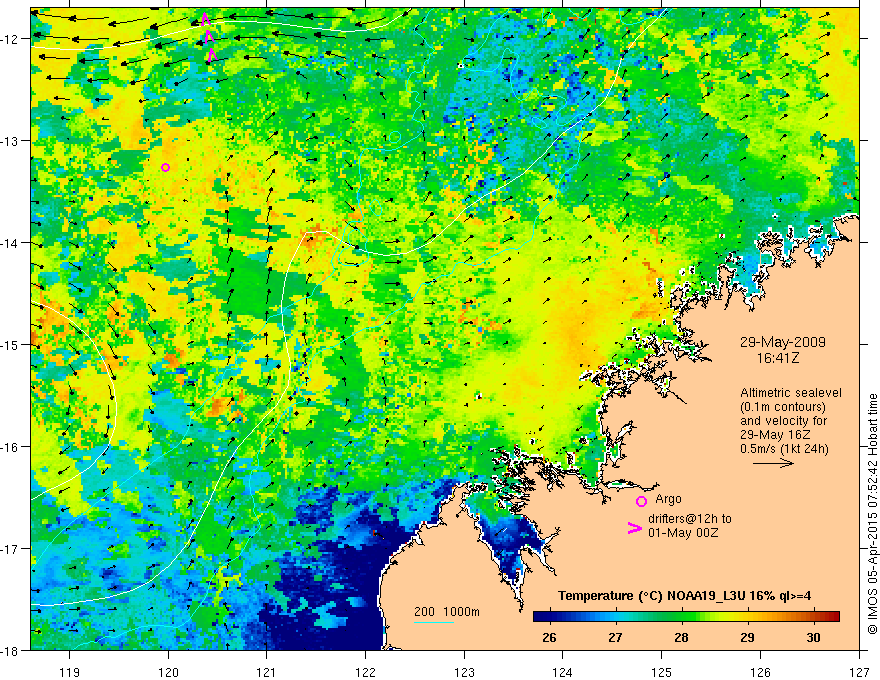Click the '16:41Z' time label

pyautogui.click(x=778, y=358)
